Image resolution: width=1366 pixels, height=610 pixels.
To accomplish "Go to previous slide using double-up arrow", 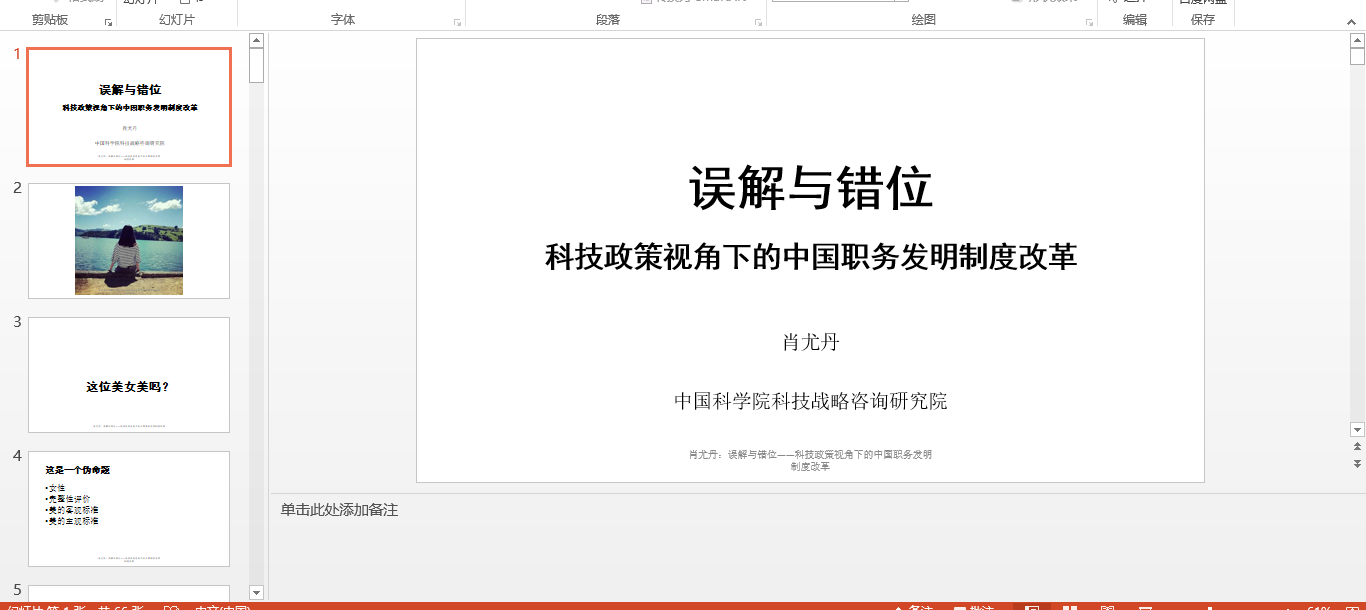I will (x=1357, y=447).
